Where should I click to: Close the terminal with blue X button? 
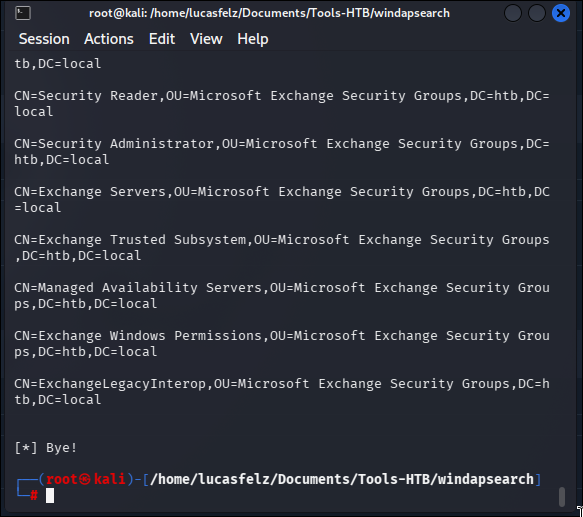(x=561, y=13)
